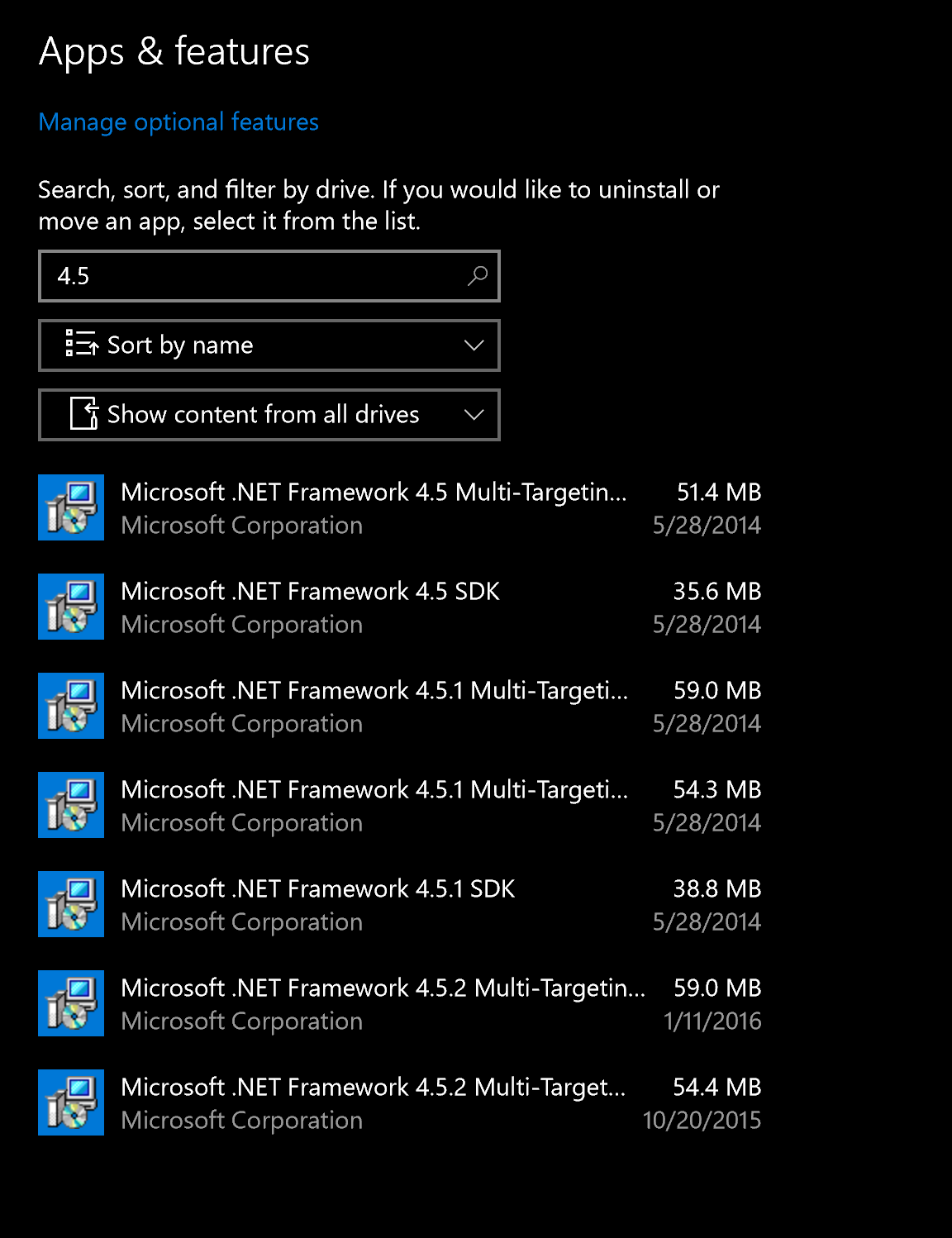Select the 4.5.2 Multi-Targeting entry dated 1/11/2016
Image resolution: width=952 pixels, height=1238 pixels.
400,1003
